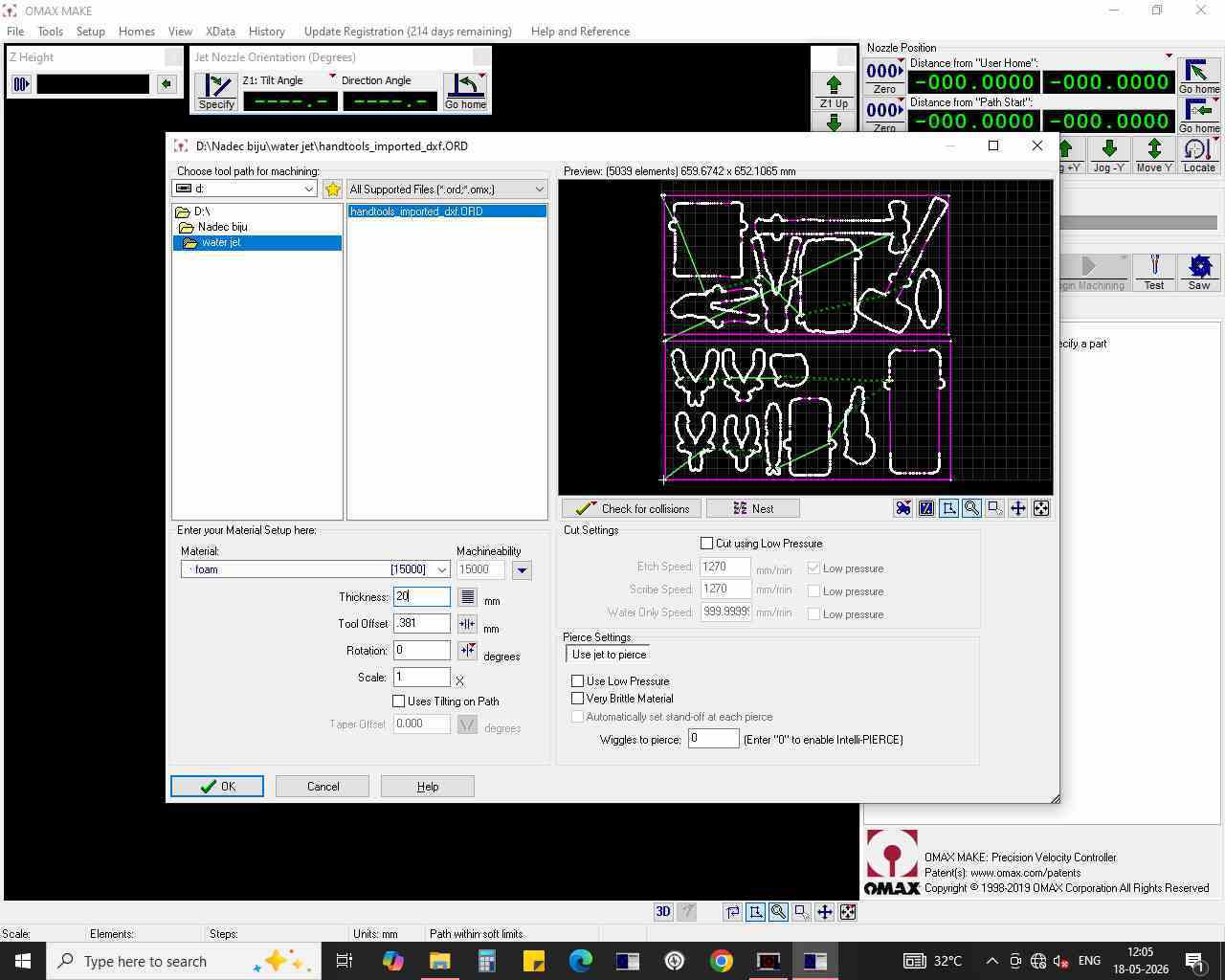
Task: Open Google Chrome from the taskbar
Action: tap(722, 961)
